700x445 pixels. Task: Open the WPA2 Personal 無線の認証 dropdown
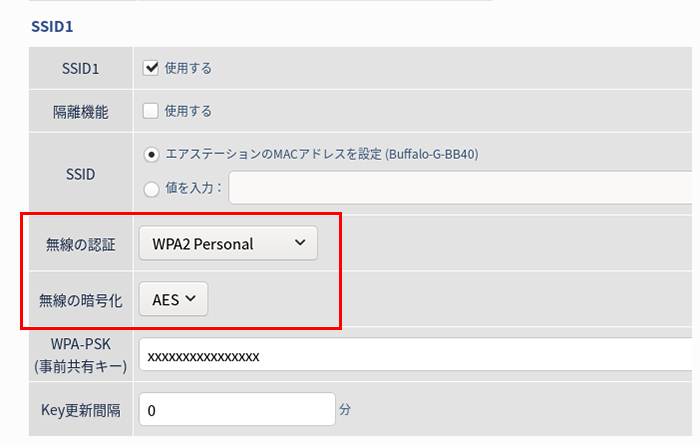[228, 243]
